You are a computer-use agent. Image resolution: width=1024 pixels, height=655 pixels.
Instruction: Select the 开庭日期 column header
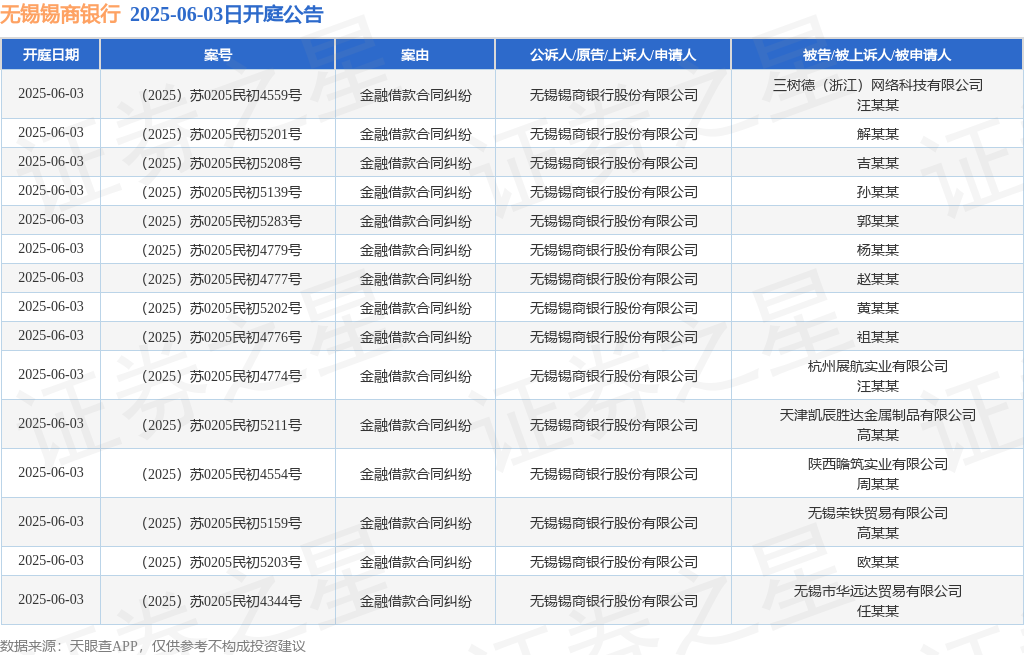pyautogui.click(x=51, y=55)
